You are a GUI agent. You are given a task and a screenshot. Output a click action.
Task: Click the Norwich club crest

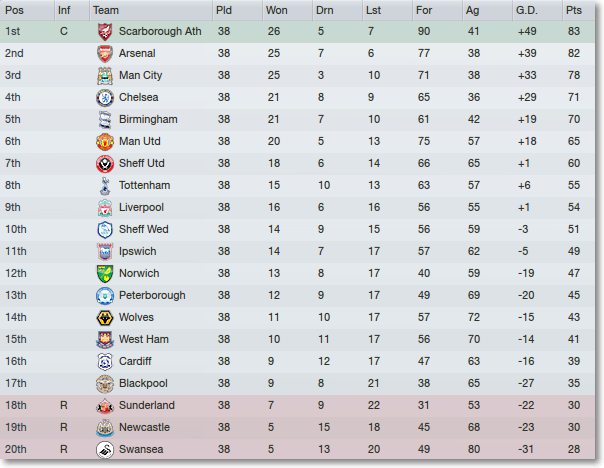(105, 273)
